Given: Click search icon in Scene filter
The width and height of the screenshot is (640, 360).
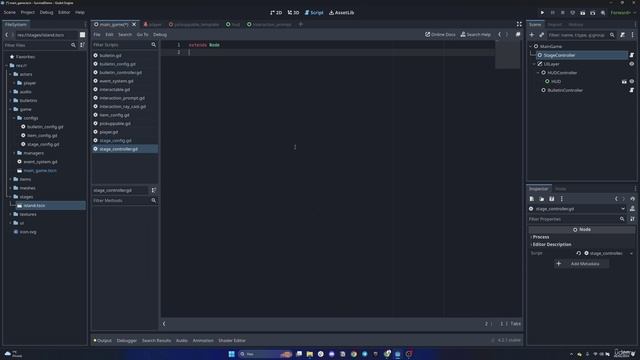Looking at the screenshot, I should tap(612, 35).
